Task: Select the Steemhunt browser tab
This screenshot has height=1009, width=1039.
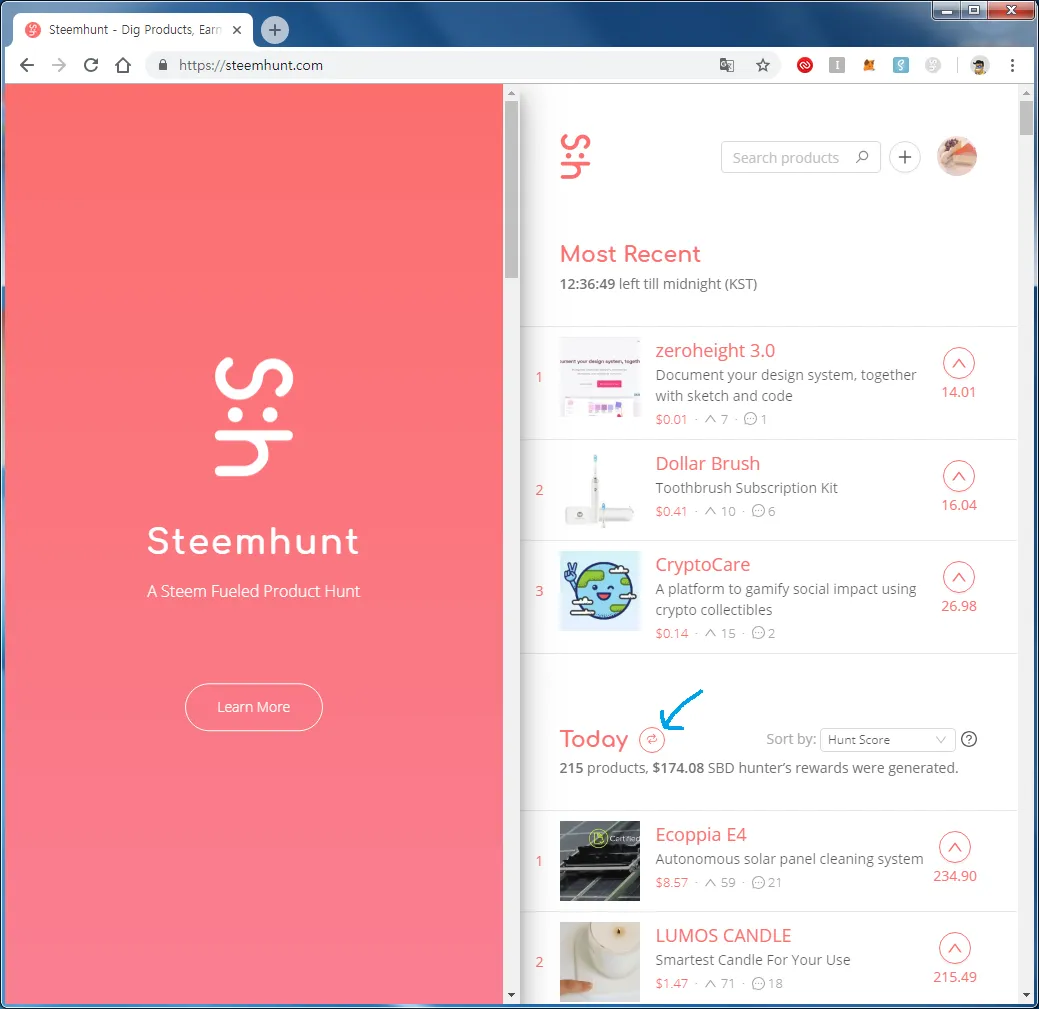Action: click(x=133, y=30)
